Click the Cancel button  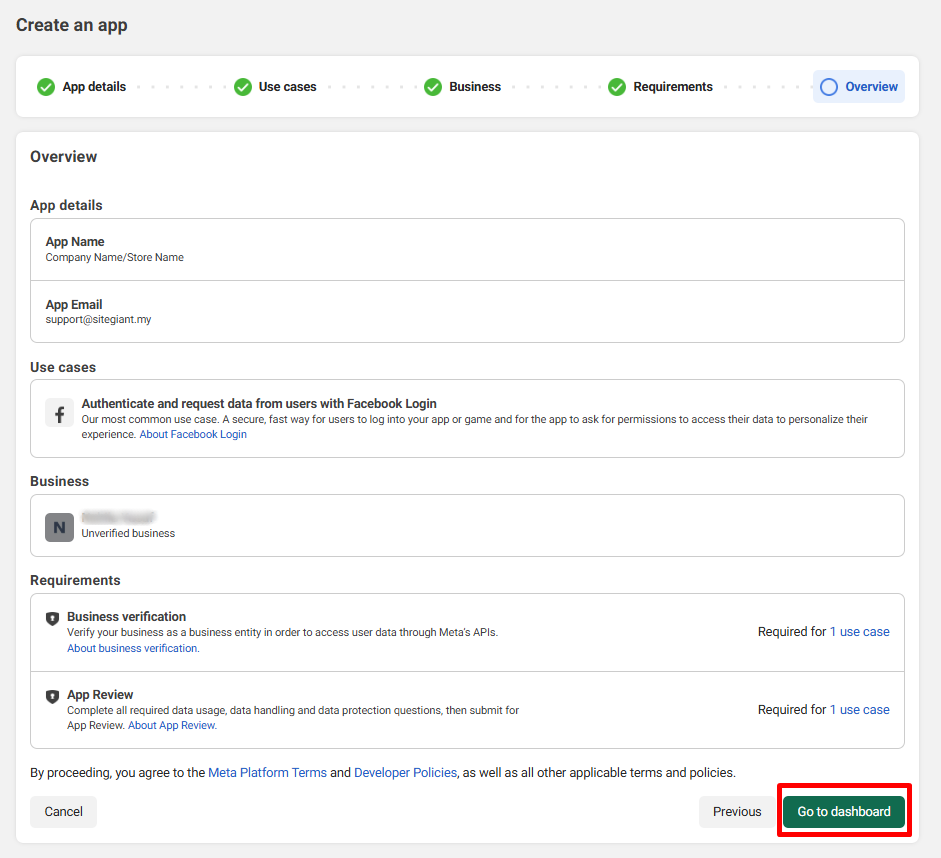tap(64, 812)
